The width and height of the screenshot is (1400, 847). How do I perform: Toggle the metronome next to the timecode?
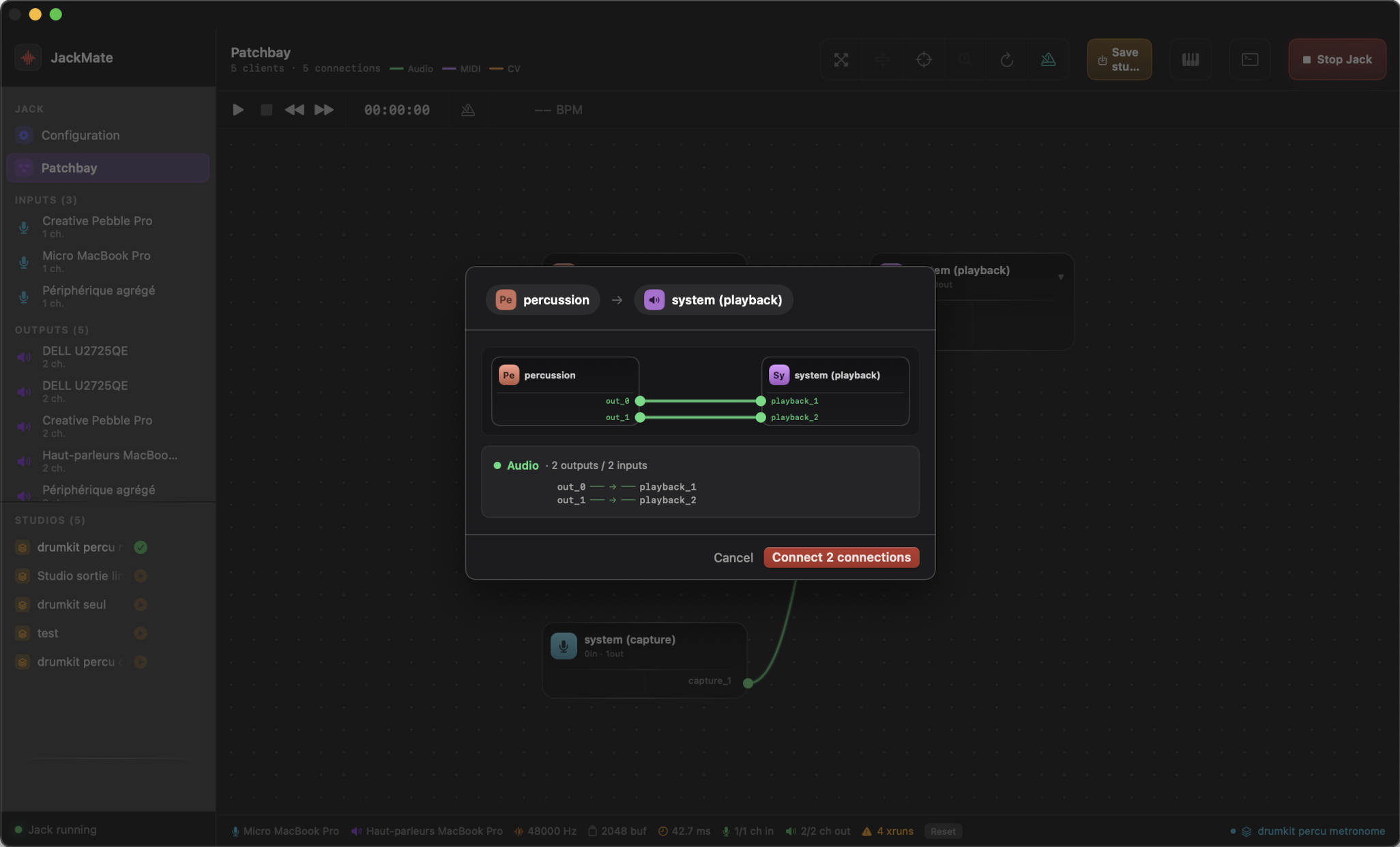pyautogui.click(x=468, y=109)
